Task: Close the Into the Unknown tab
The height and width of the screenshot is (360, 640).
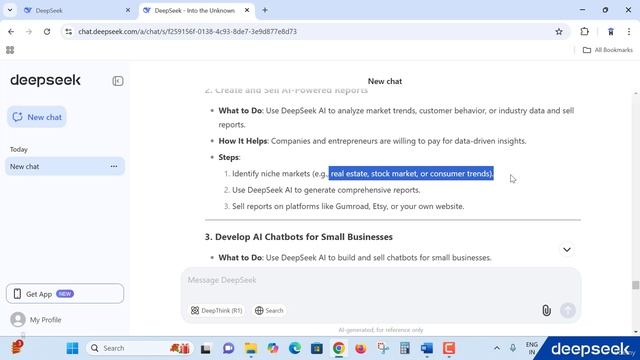Action: click(x=247, y=11)
